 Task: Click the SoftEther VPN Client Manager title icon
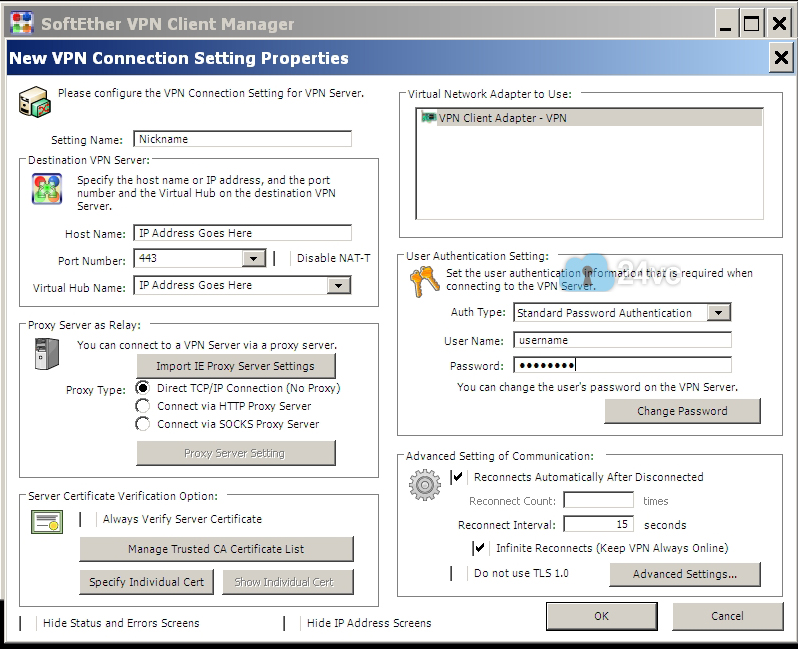pos(22,23)
